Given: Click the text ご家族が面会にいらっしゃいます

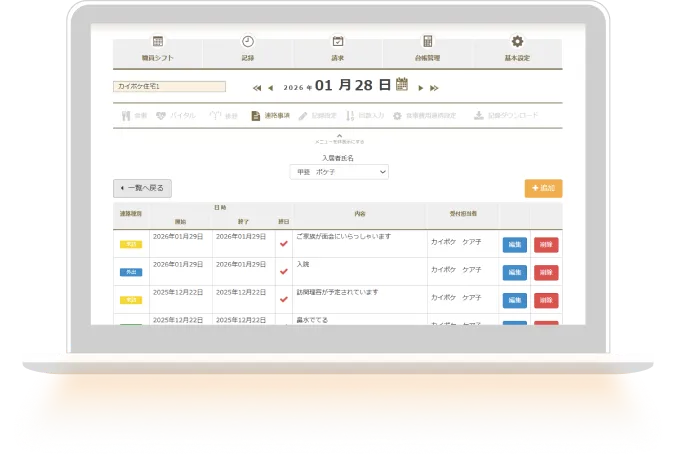Looking at the screenshot, I should coord(344,236).
